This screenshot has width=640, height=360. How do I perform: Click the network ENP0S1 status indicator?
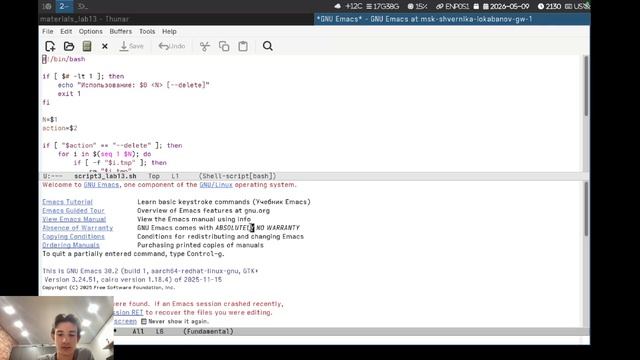click(452, 6)
